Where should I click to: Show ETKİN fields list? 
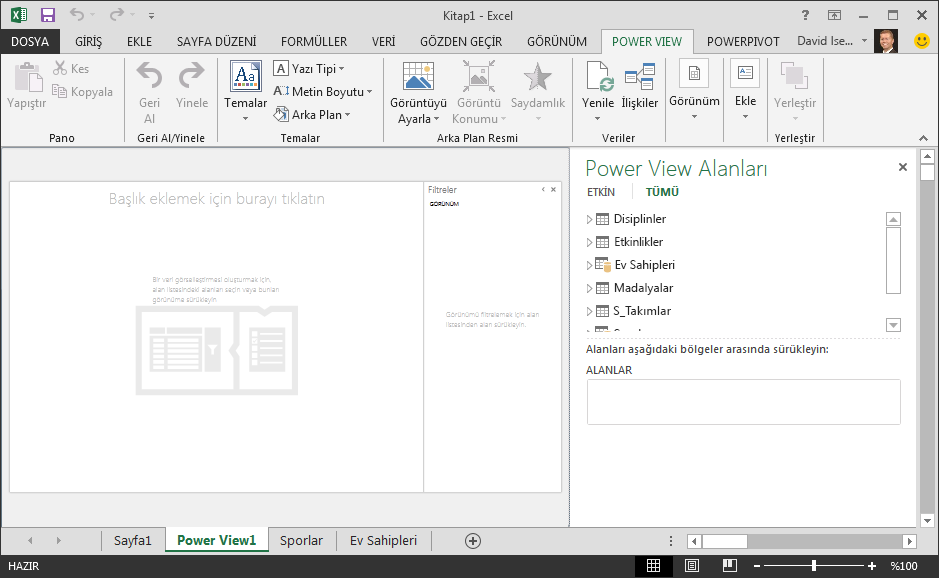pyautogui.click(x=601, y=192)
